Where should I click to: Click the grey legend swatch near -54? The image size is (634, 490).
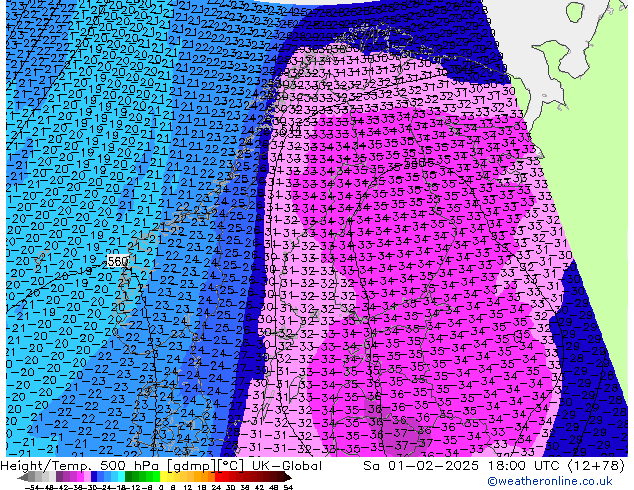coord(31,477)
